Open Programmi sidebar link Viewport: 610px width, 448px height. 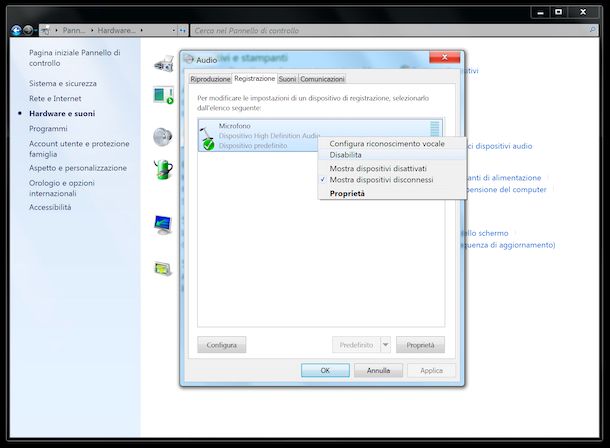[48, 128]
